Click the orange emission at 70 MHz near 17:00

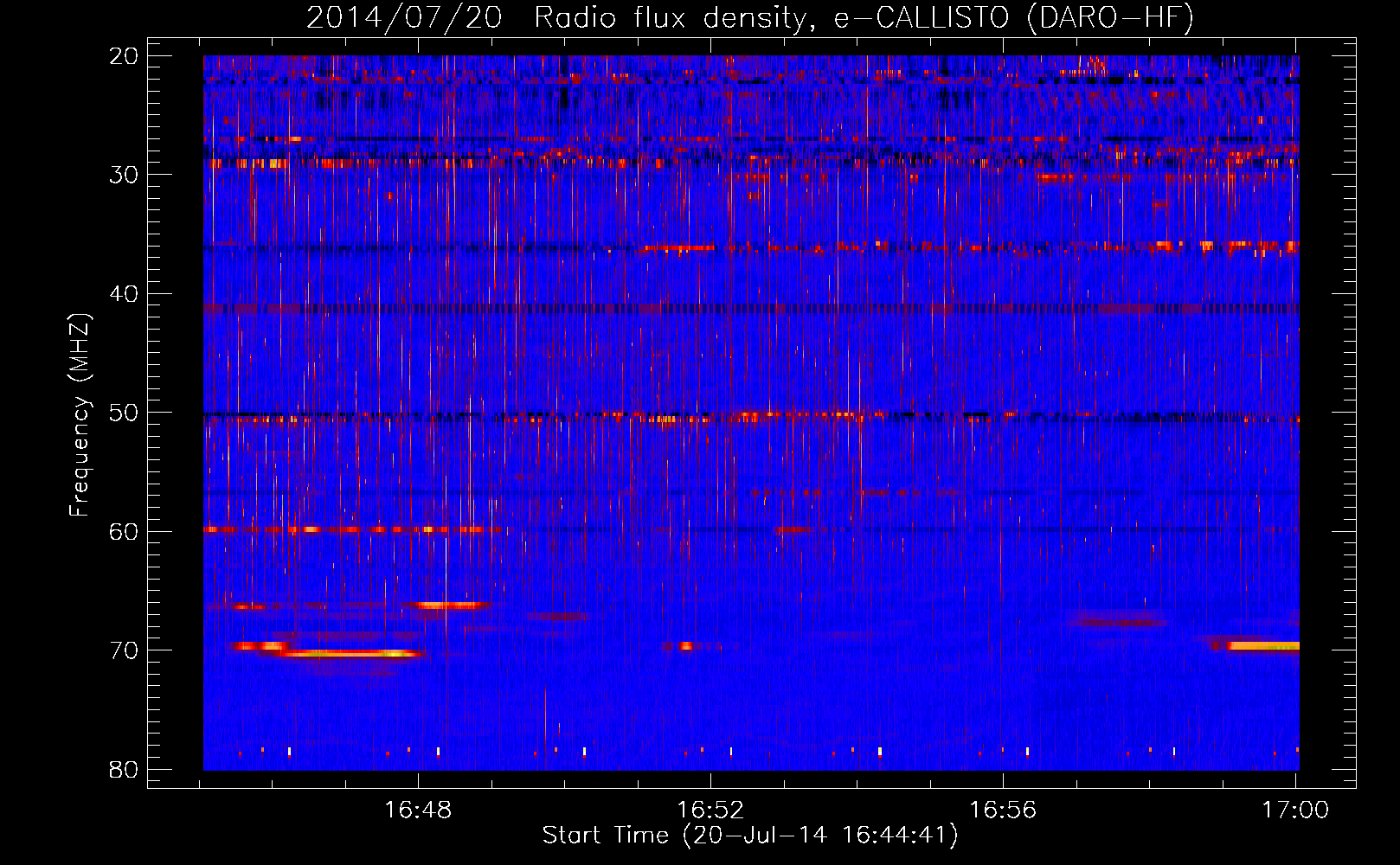(1262, 646)
